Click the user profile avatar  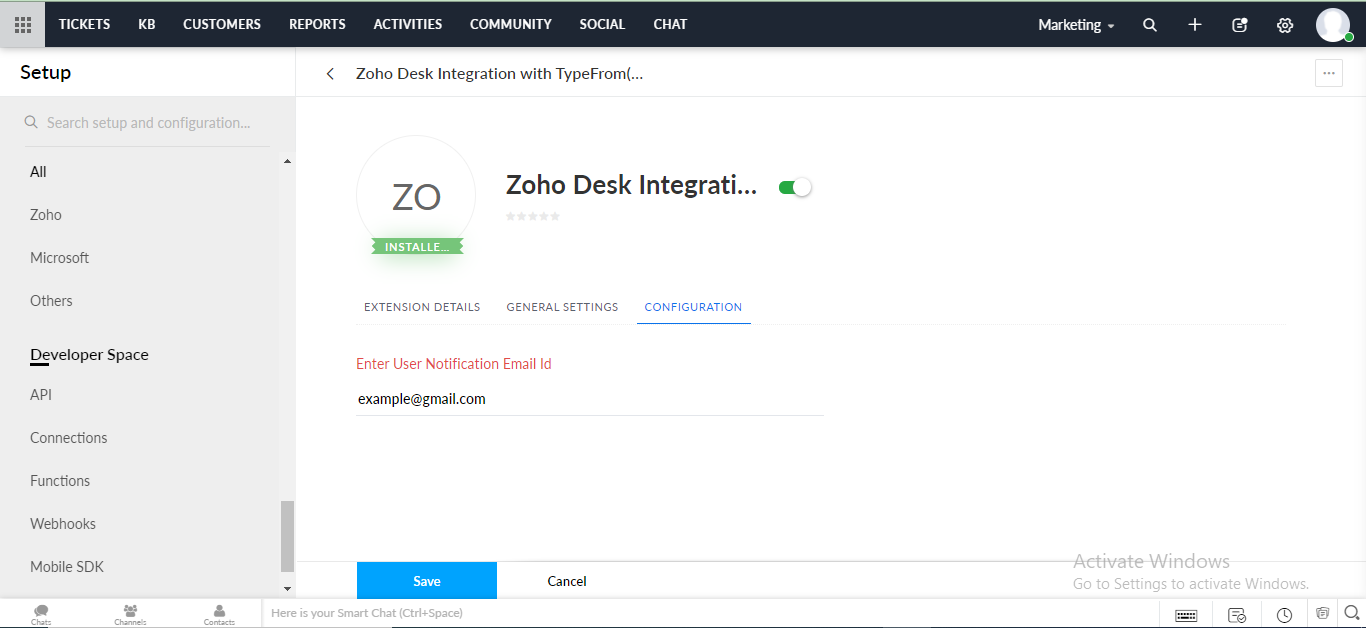pos(1332,25)
